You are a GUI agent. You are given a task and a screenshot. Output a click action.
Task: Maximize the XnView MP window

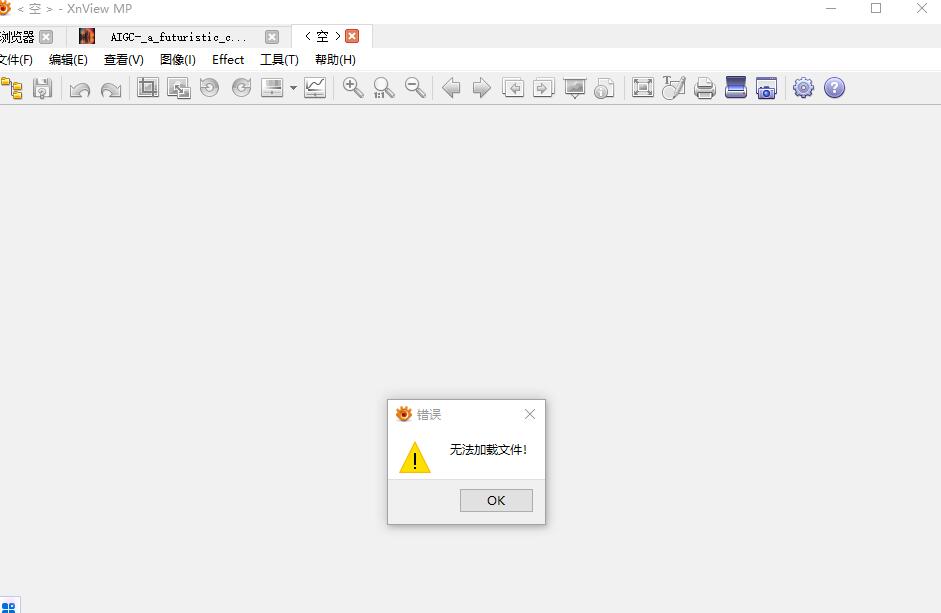tap(876, 8)
